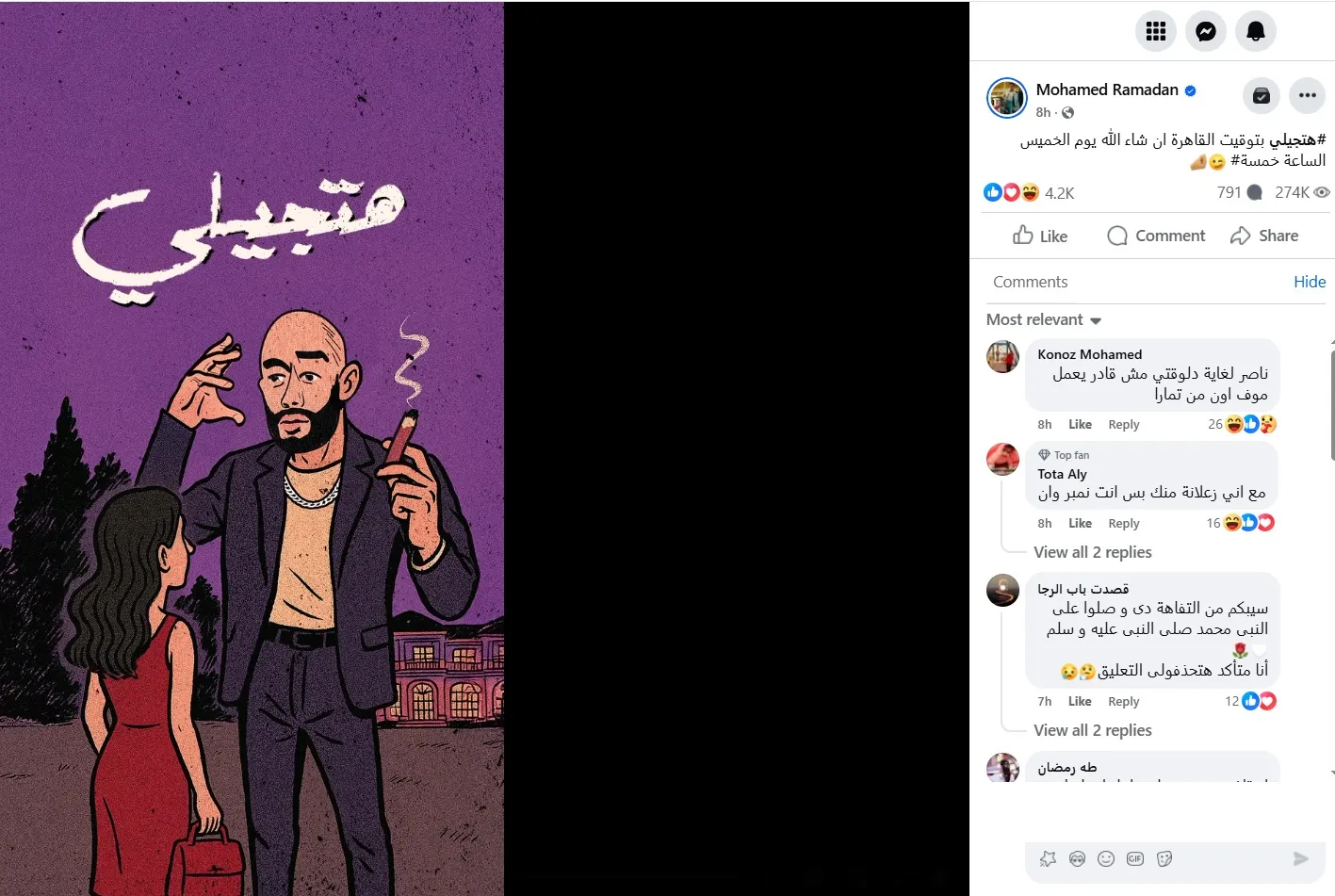Like Tota Aly's comment

[1080, 524]
